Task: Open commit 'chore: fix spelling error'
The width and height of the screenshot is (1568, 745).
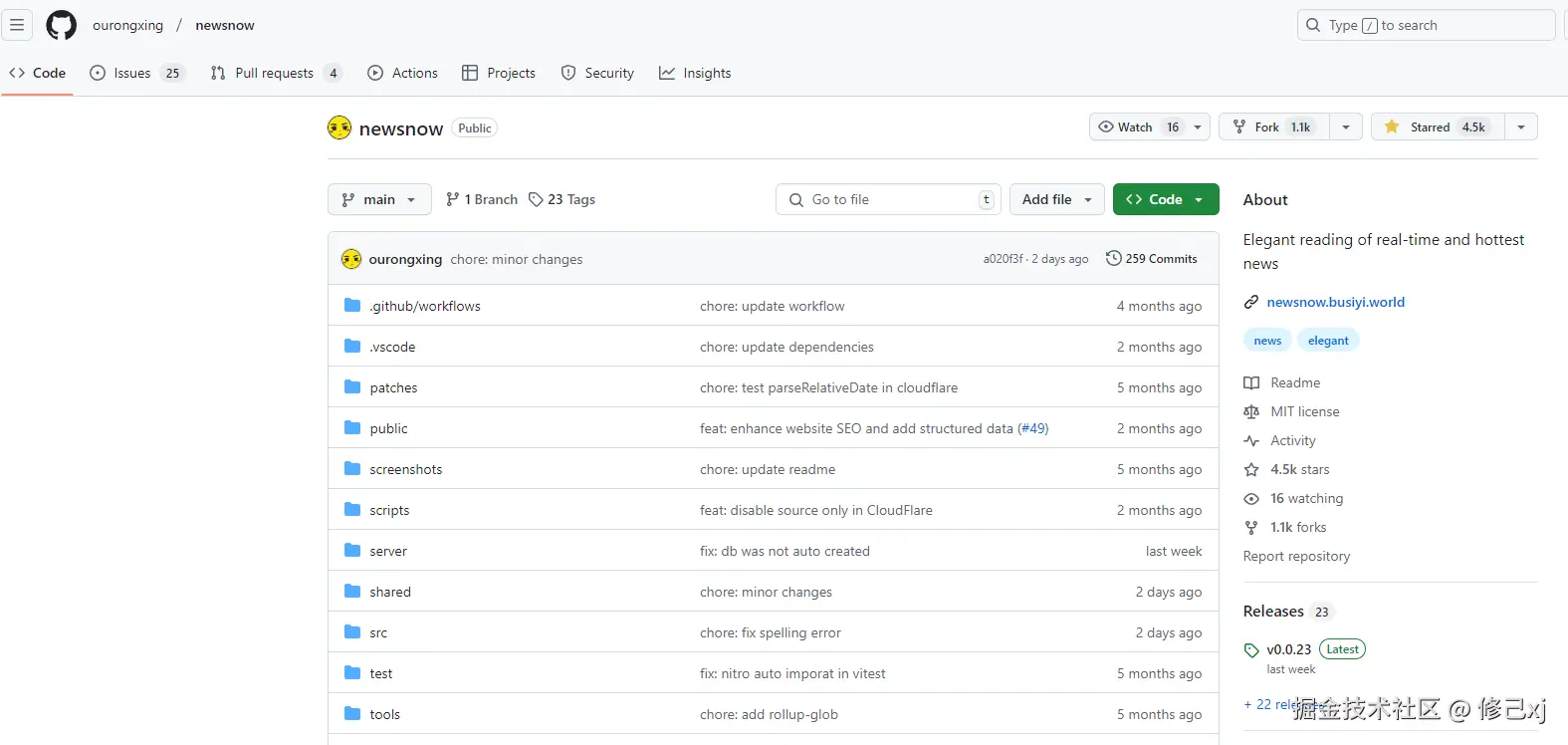Action: coord(771,632)
